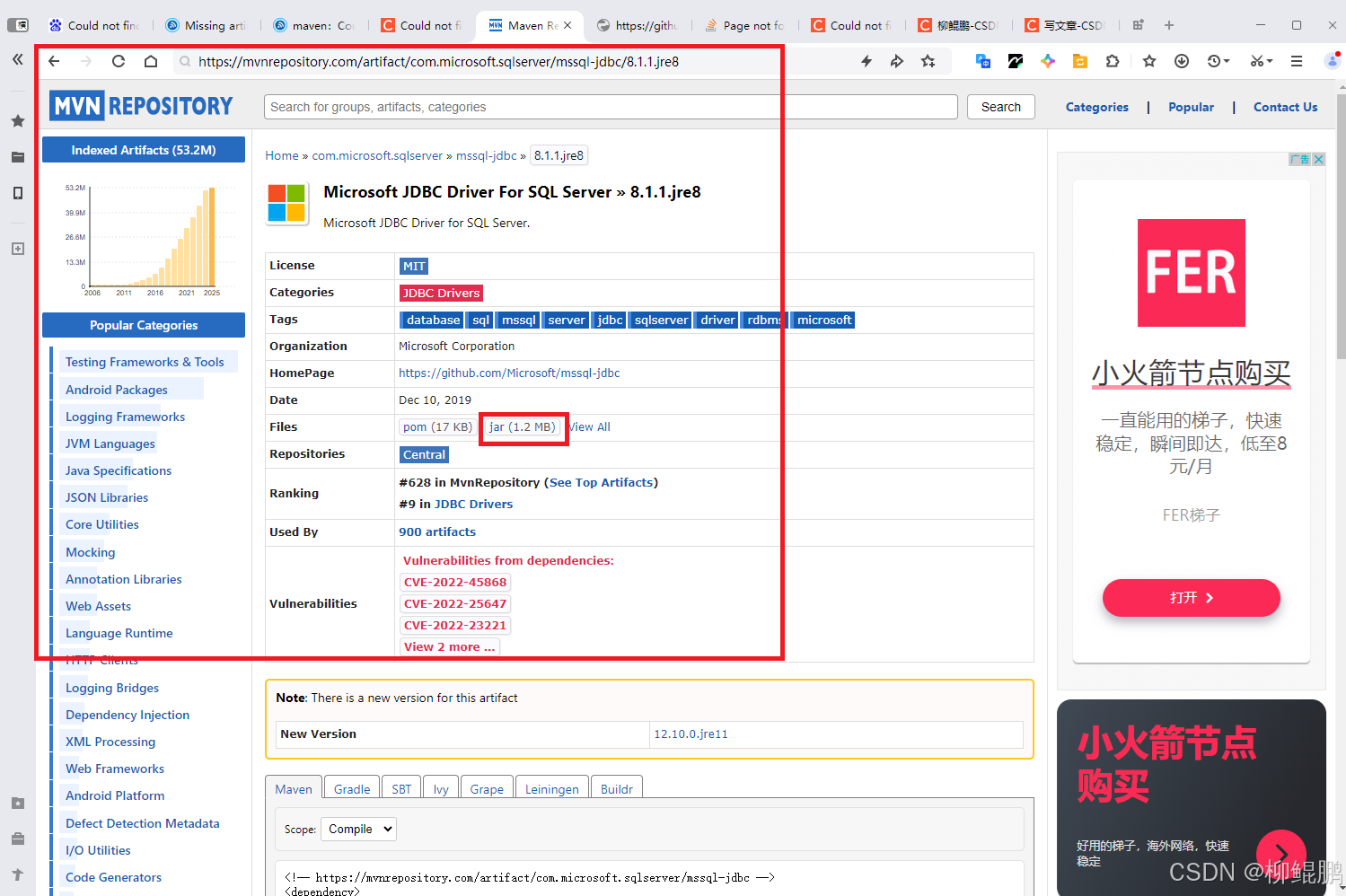
Task: Add a sidebar item with plus icon
Action: [18, 249]
